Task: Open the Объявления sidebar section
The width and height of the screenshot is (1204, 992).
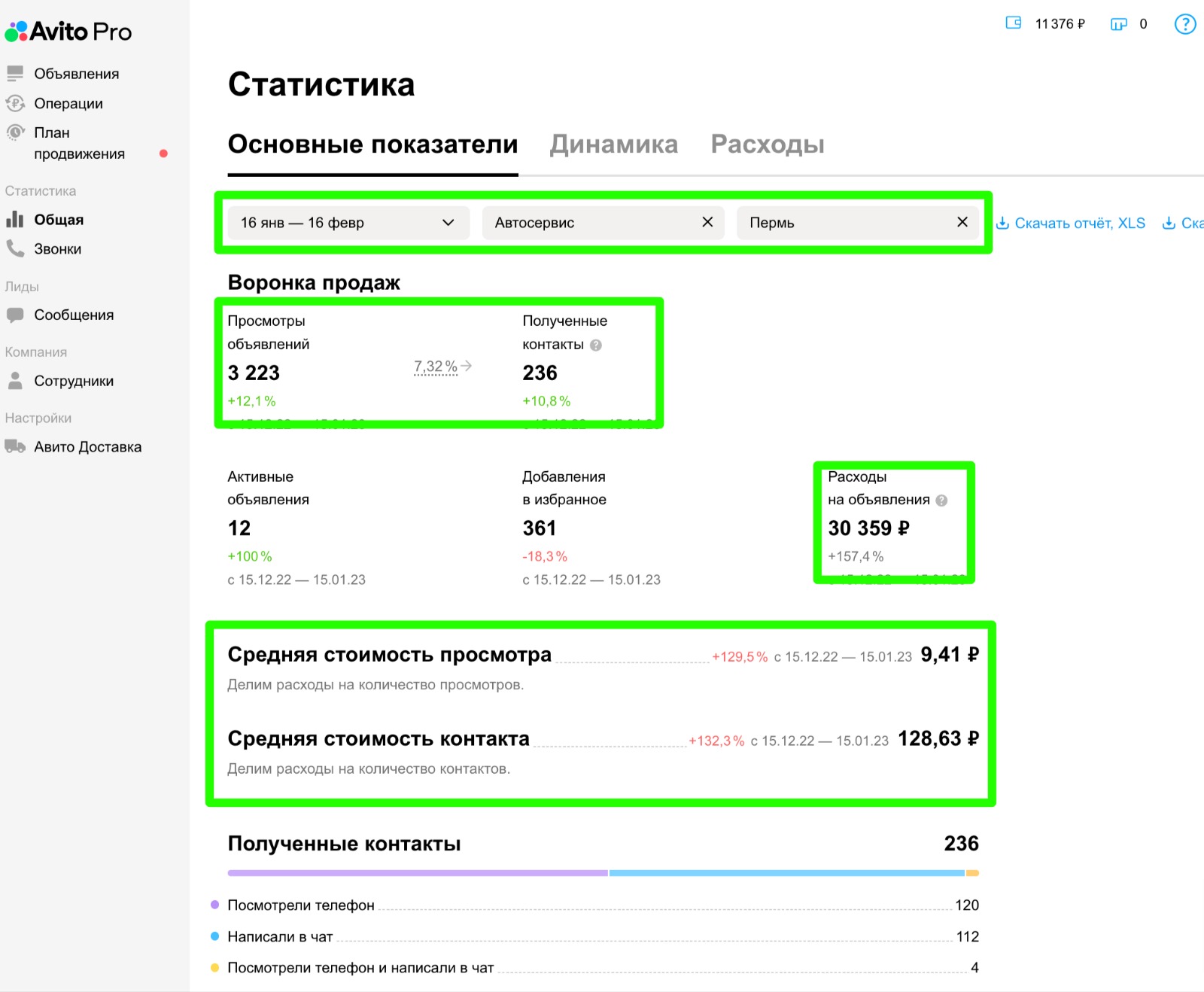Action: [x=76, y=74]
